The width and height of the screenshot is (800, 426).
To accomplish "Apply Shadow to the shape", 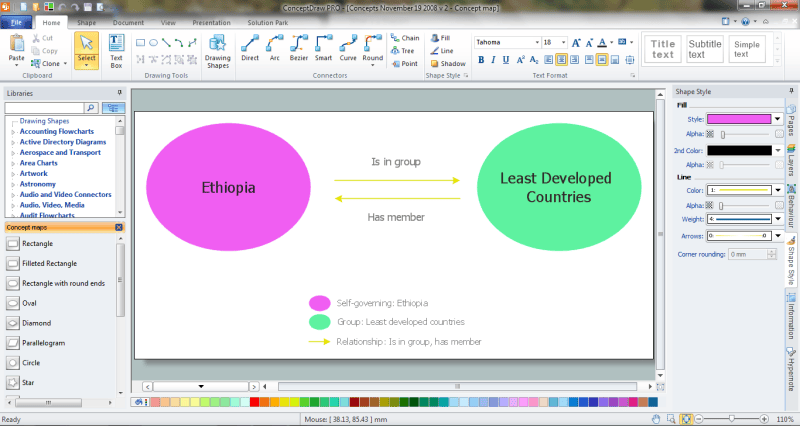I will coord(448,64).
